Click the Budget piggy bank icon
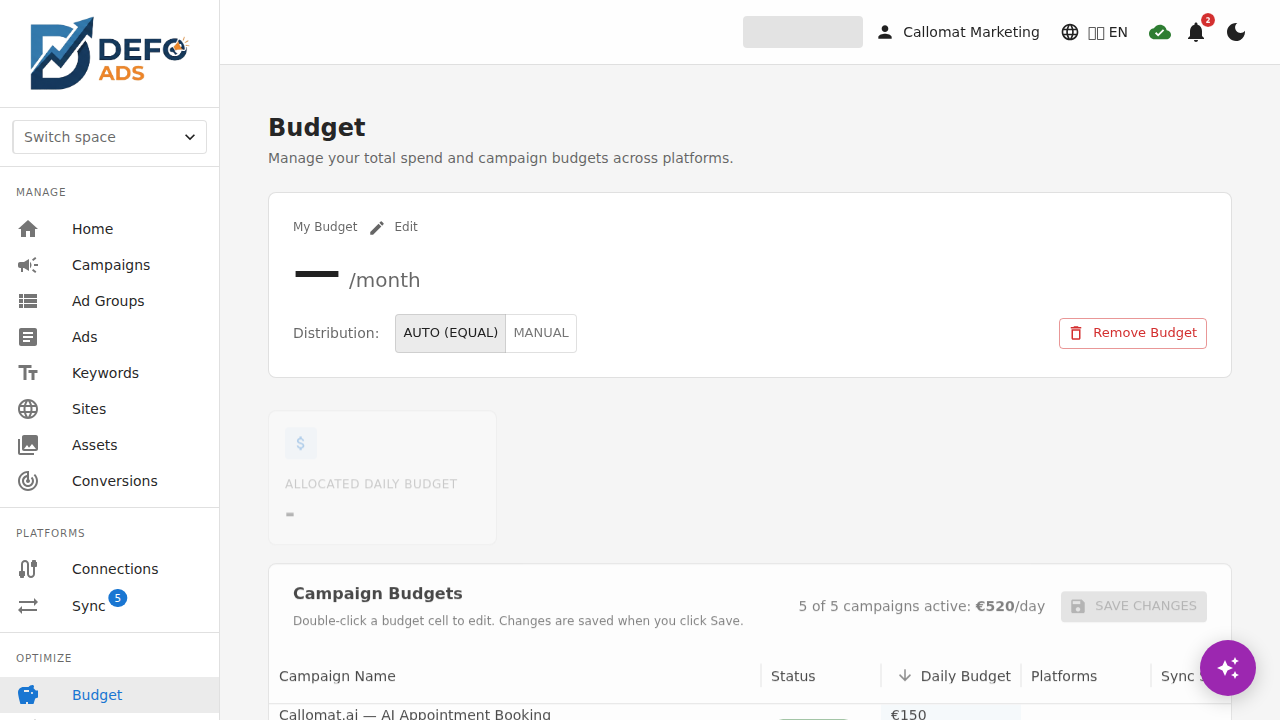This screenshot has height=720, width=1280. point(28,695)
